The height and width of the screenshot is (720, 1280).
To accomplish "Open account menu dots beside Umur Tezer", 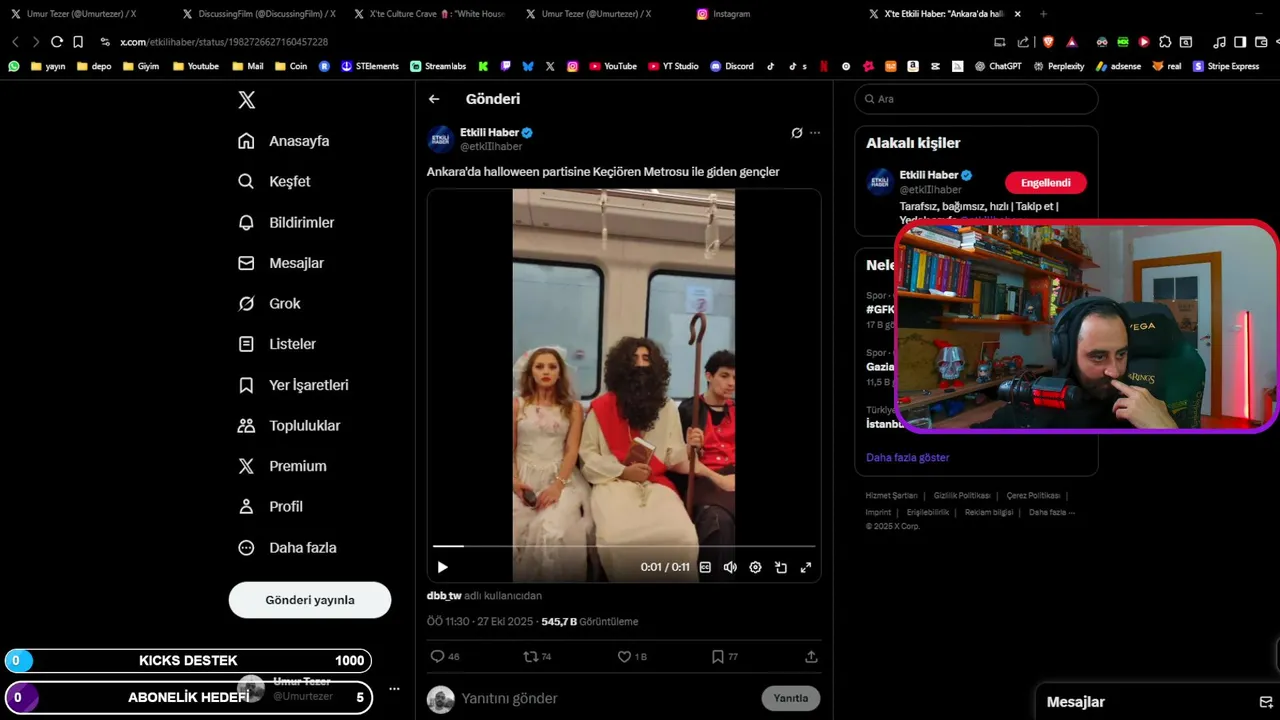I will [x=394, y=689].
